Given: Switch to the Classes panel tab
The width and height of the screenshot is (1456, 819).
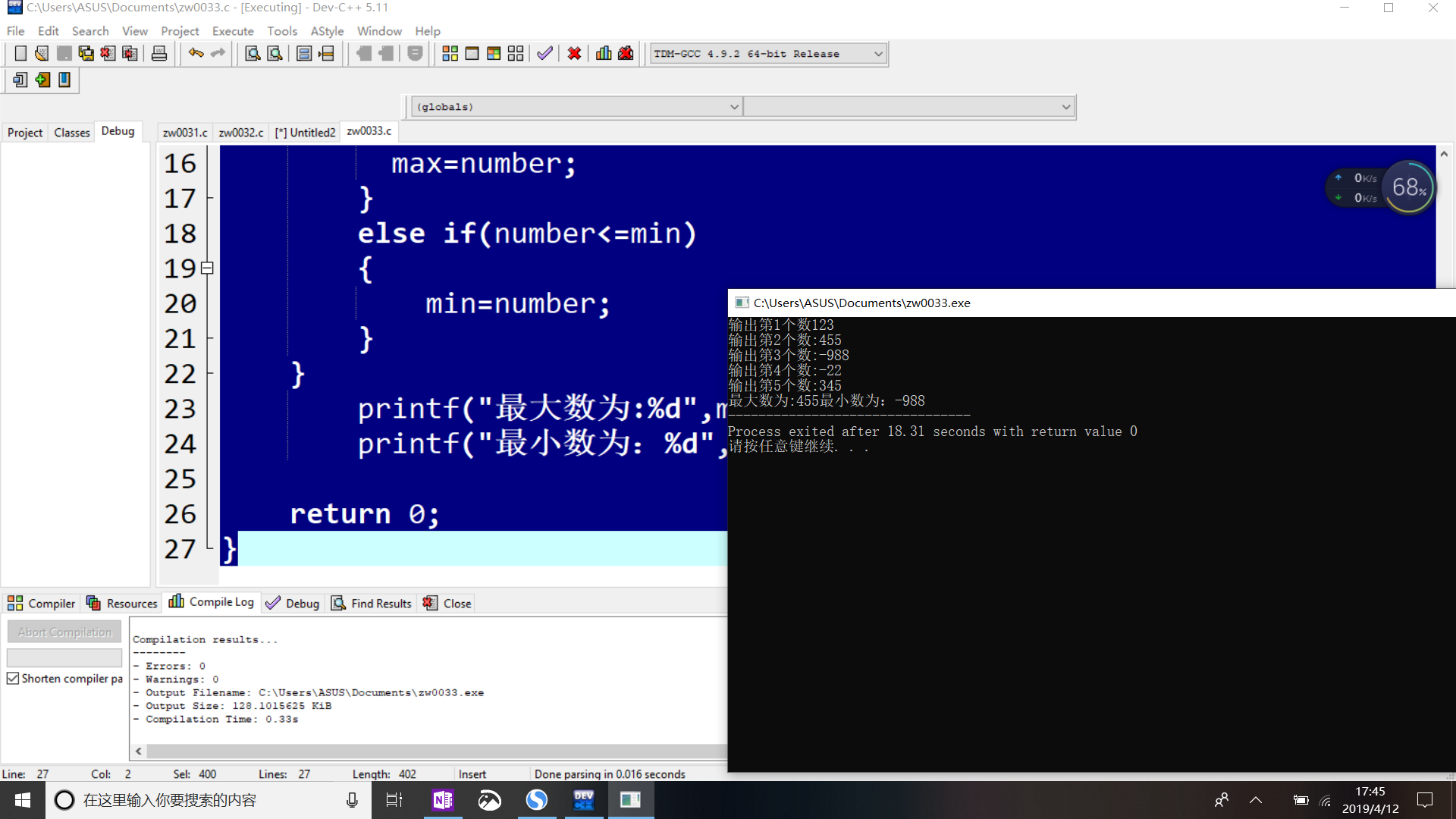Looking at the screenshot, I should pyautogui.click(x=72, y=133).
